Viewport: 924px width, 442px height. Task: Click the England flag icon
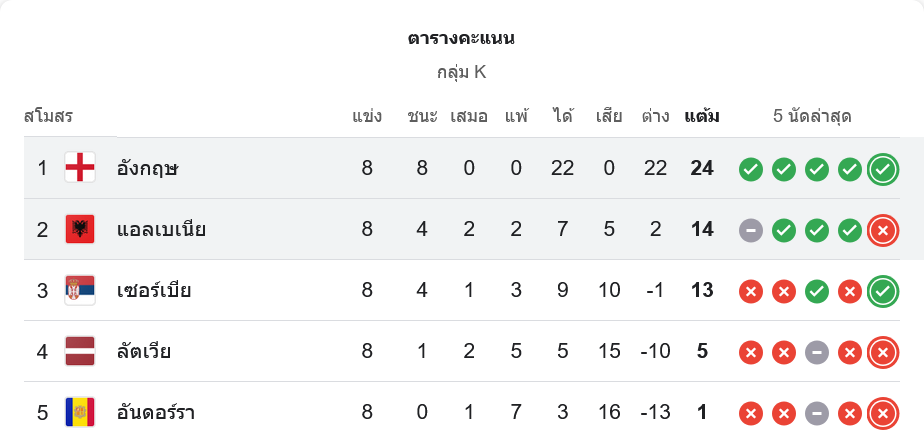click(x=80, y=168)
